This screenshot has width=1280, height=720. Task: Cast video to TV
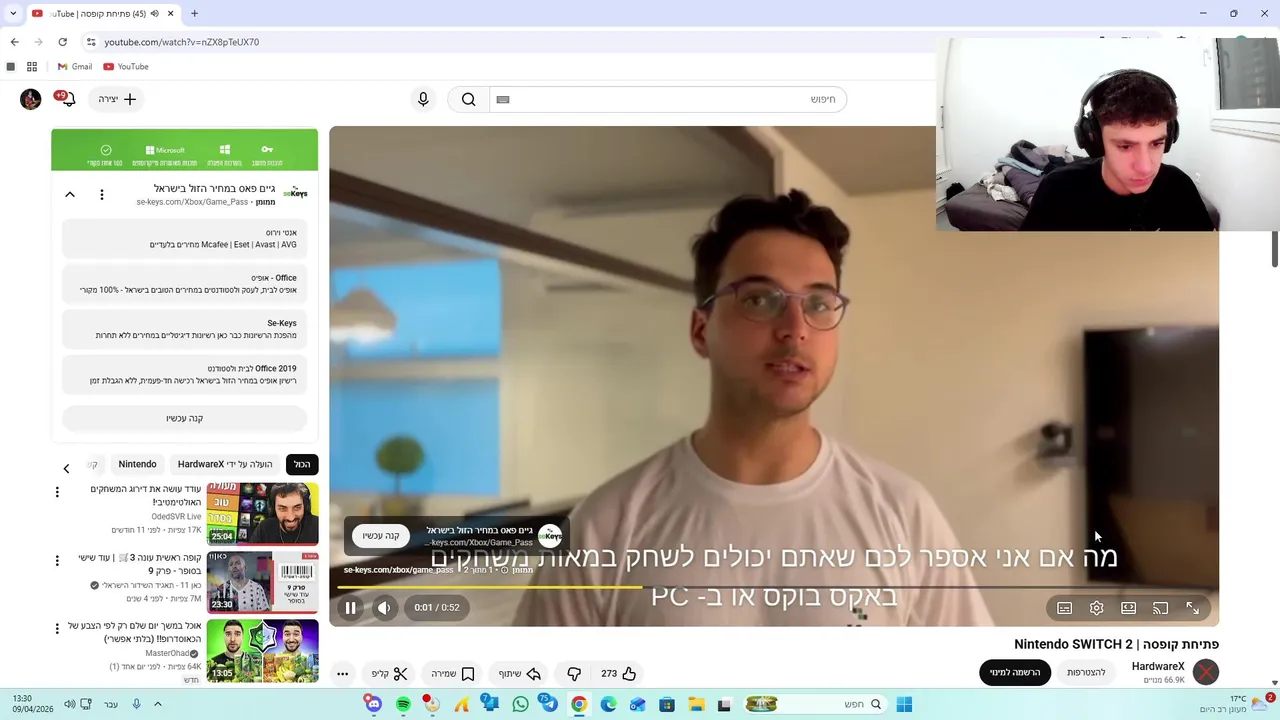click(x=1161, y=608)
